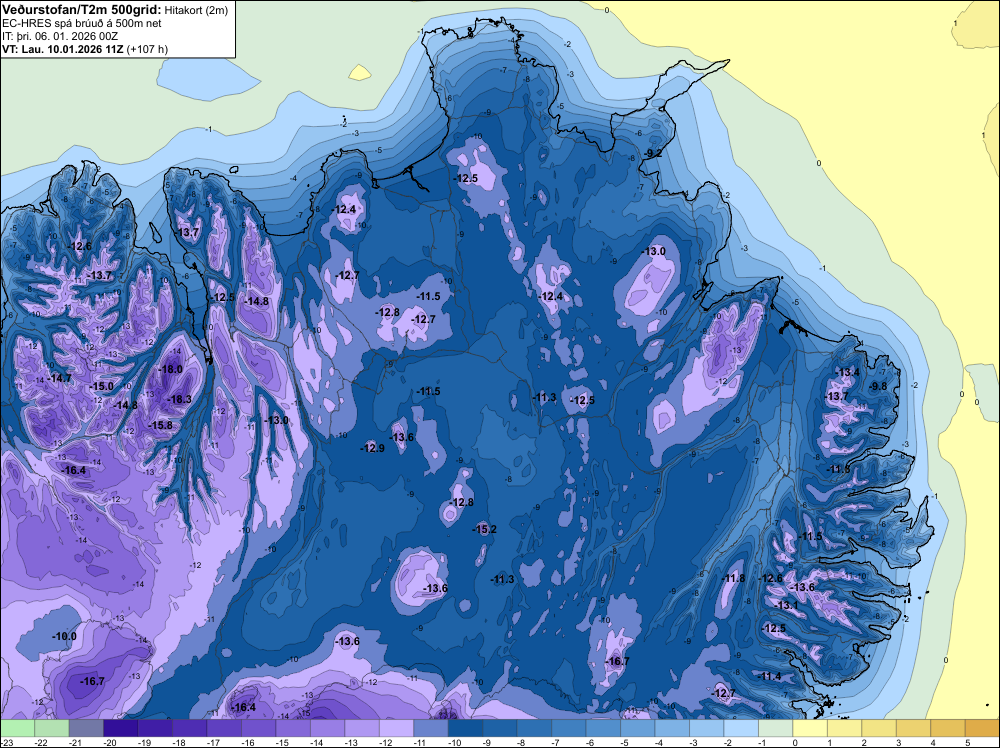
Task: Click the pale green swatch between -1 and 0
Action: point(775,728)
